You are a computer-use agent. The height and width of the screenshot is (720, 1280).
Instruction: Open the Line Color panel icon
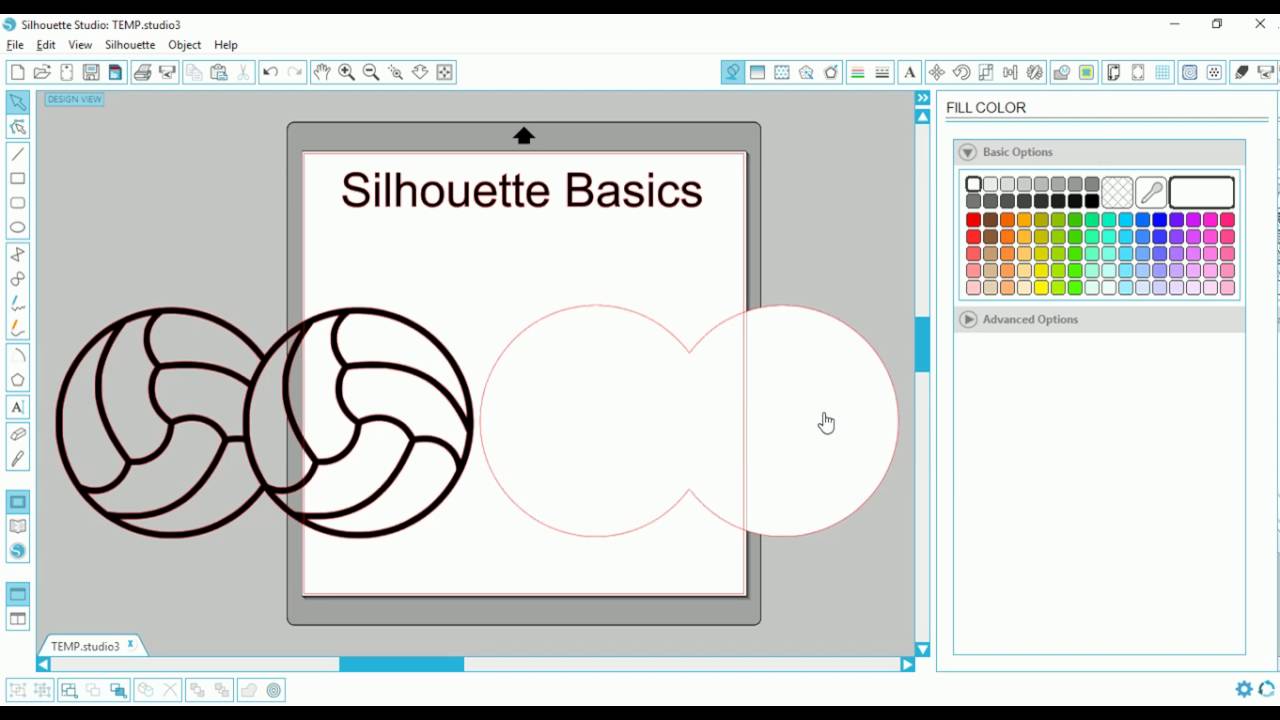pyautogui.click(x=857, y=72)
